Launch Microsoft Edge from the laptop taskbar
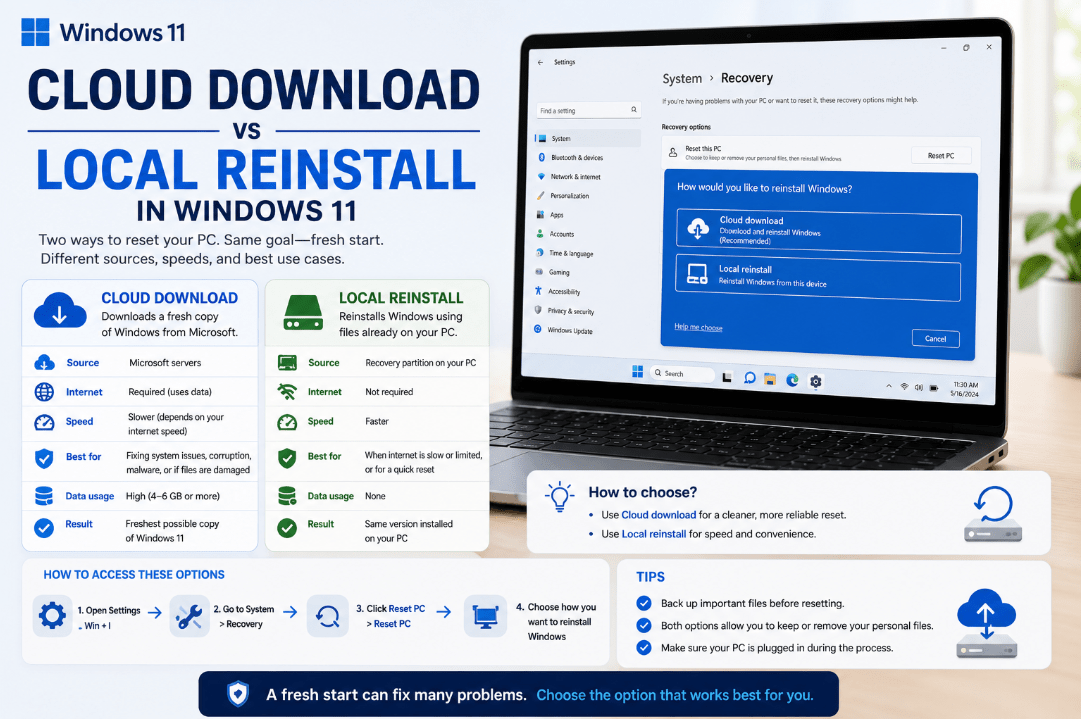The width and height of the screenshot is (1081, 719). pyautogui.click(x=792, y=380)
